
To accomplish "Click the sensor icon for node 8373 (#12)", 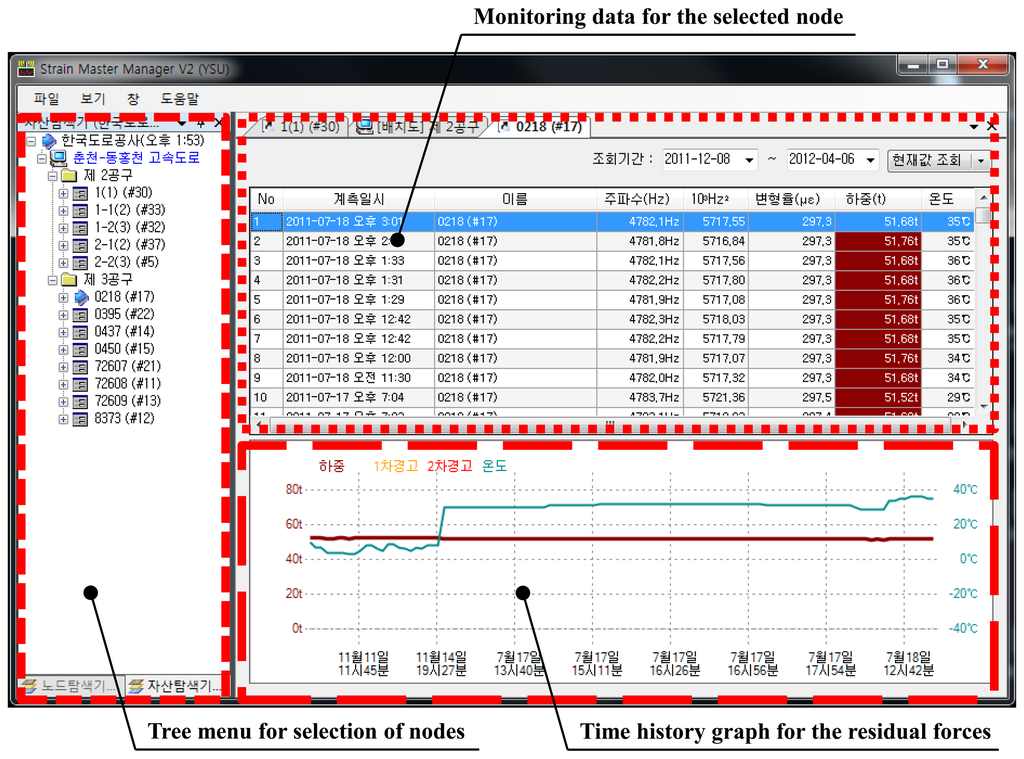I will point(80,419).
